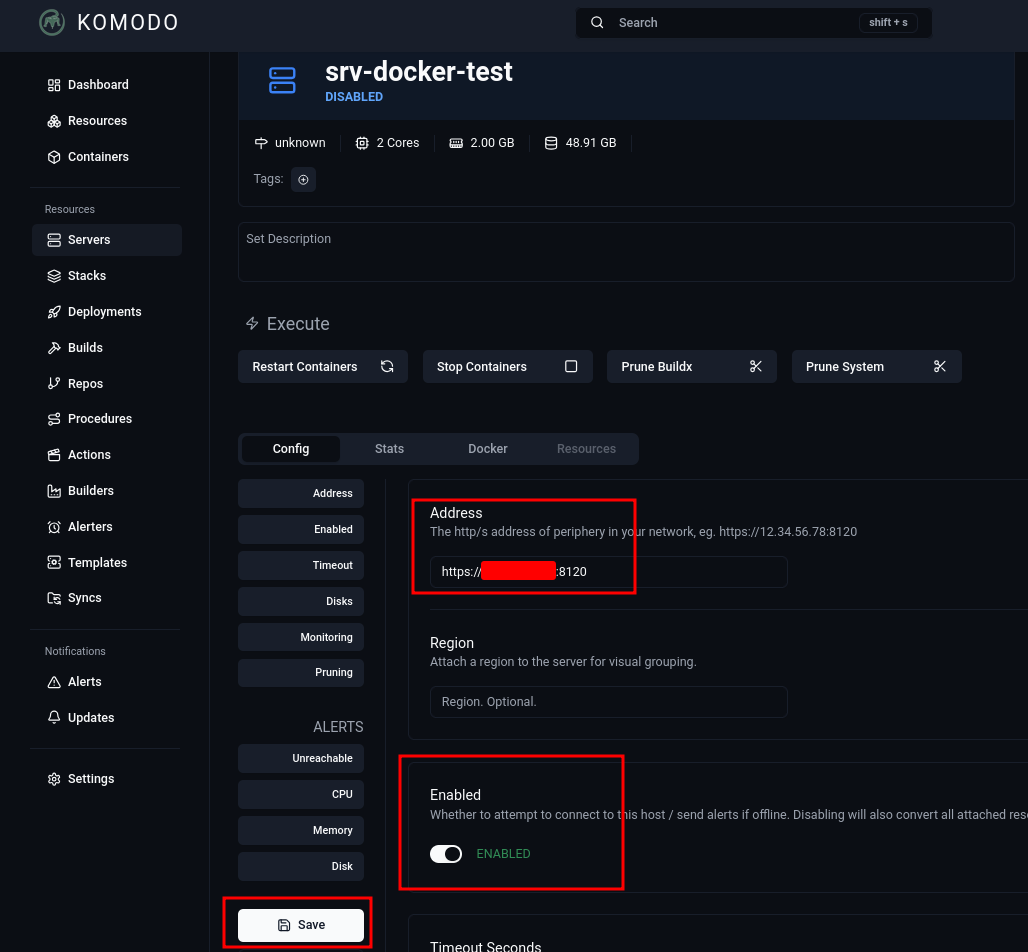Open the Syncs page
Screen dimensions: 1028x952
pyautogui.click(x=75, y=598)
